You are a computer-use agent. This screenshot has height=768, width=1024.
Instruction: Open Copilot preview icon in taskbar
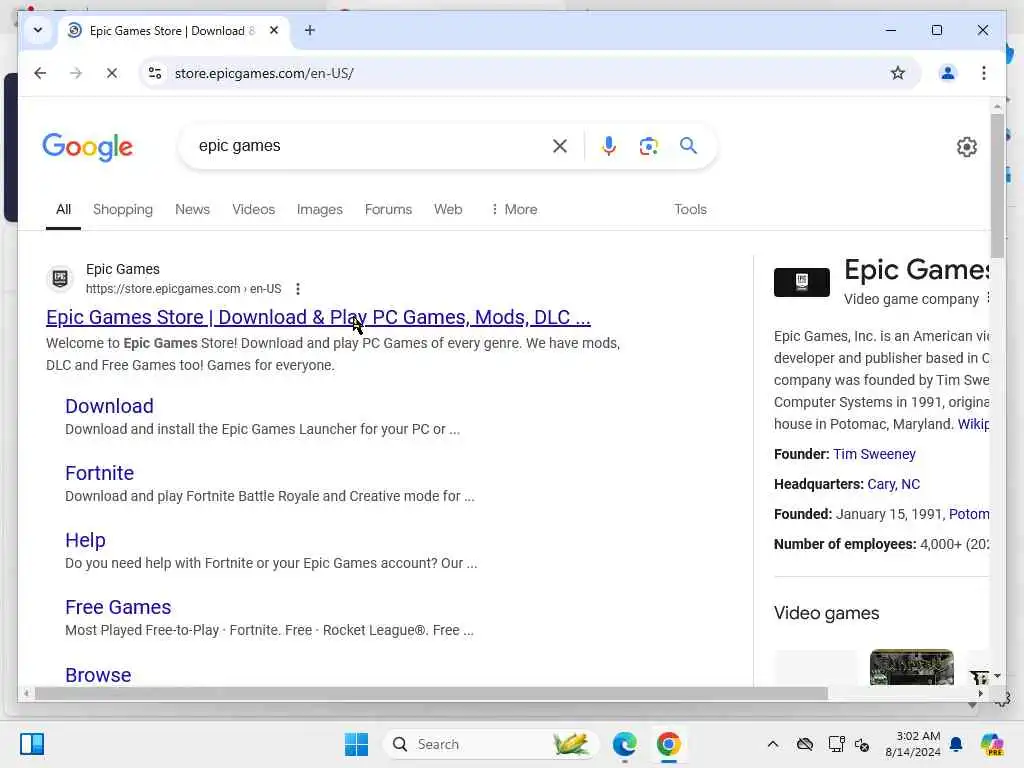pos(991,744)
